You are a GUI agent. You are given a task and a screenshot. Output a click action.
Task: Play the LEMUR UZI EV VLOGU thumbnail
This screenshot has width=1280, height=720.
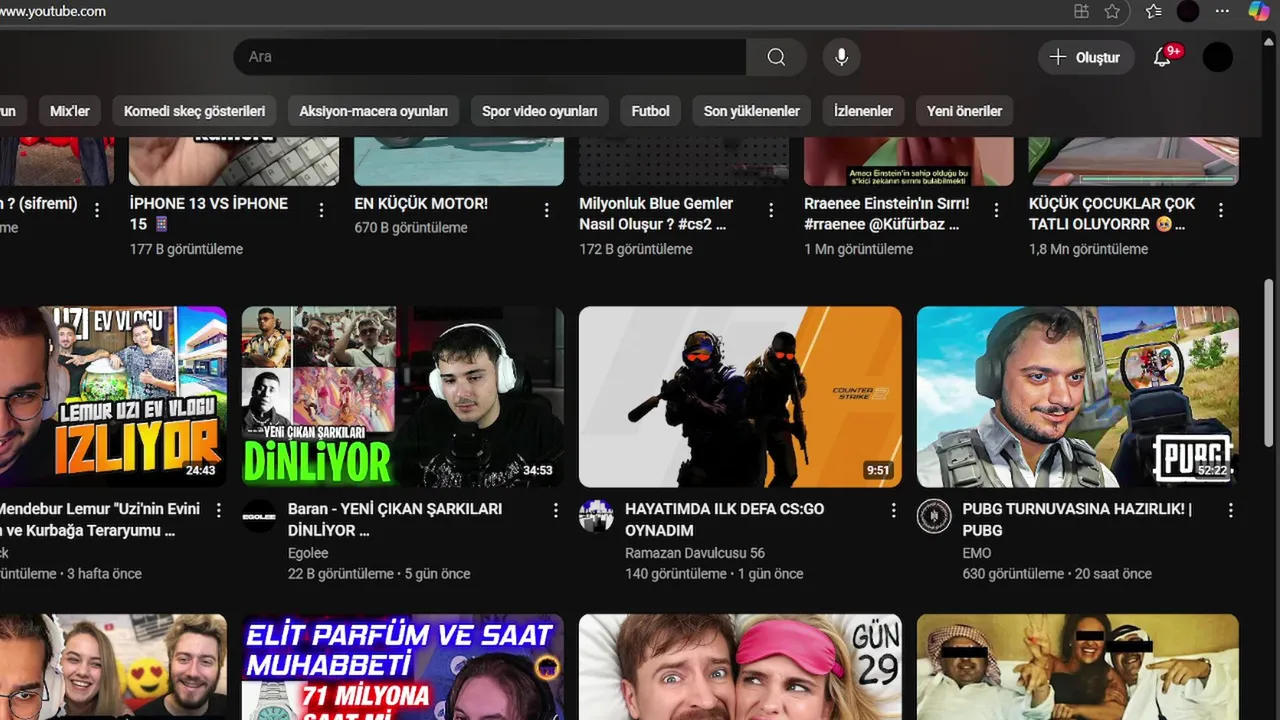pyautogui.click(x=113, y=397)
